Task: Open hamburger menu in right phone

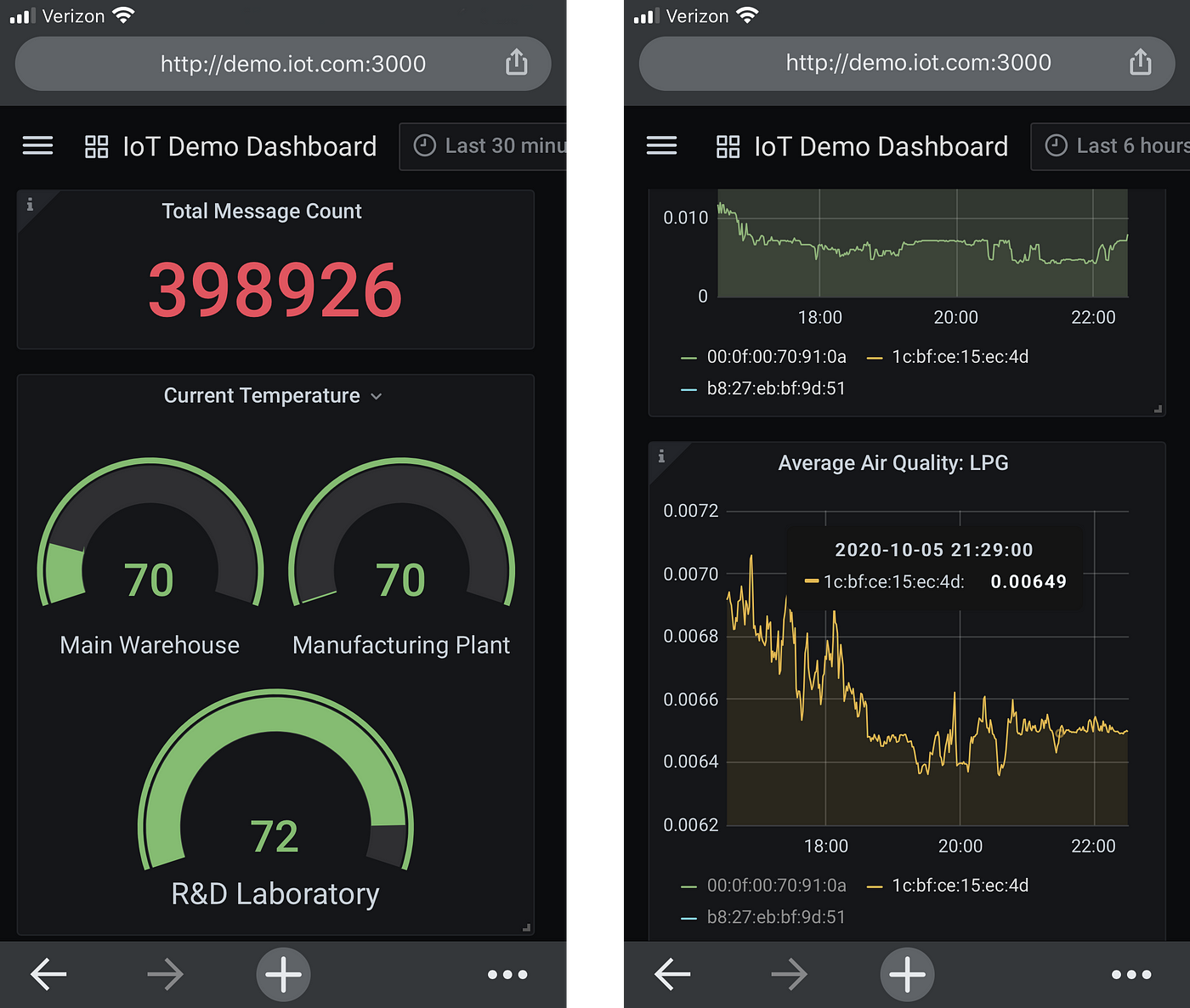Action: (x=661, y=146)
